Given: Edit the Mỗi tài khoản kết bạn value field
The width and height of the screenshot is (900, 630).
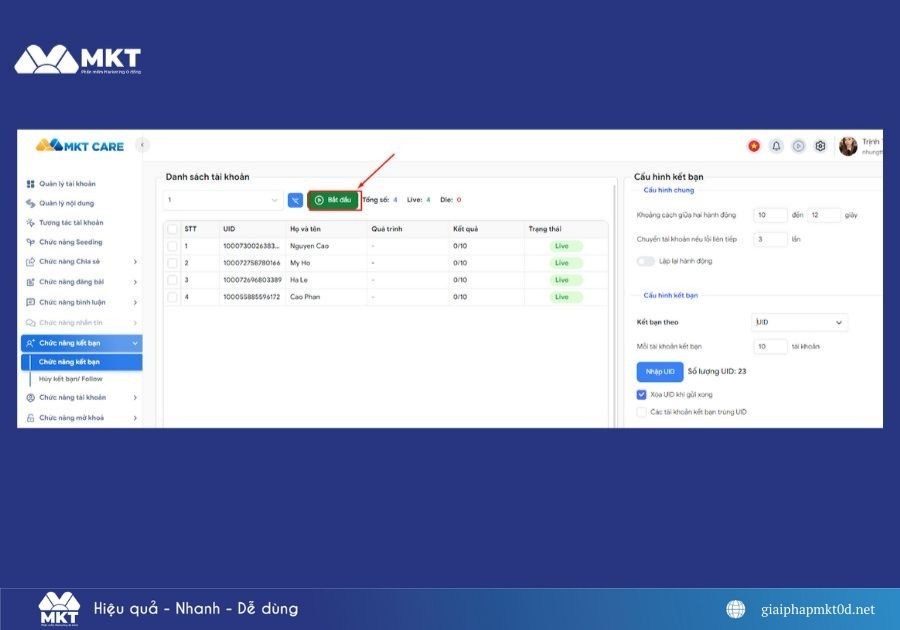Looking at the screenshot, I should (770, 345).
